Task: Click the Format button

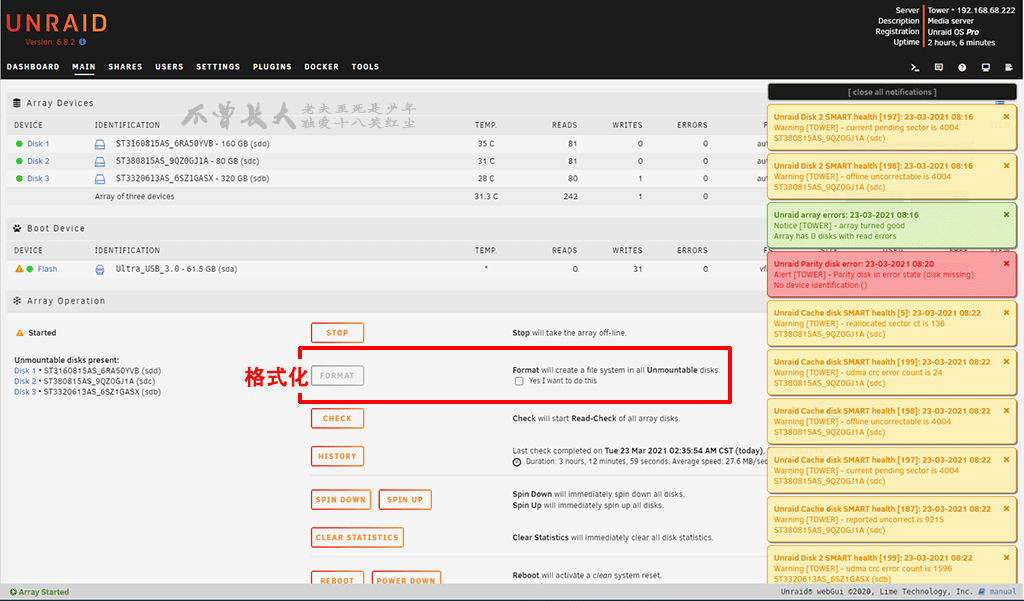Action: [x=337, y=376]
